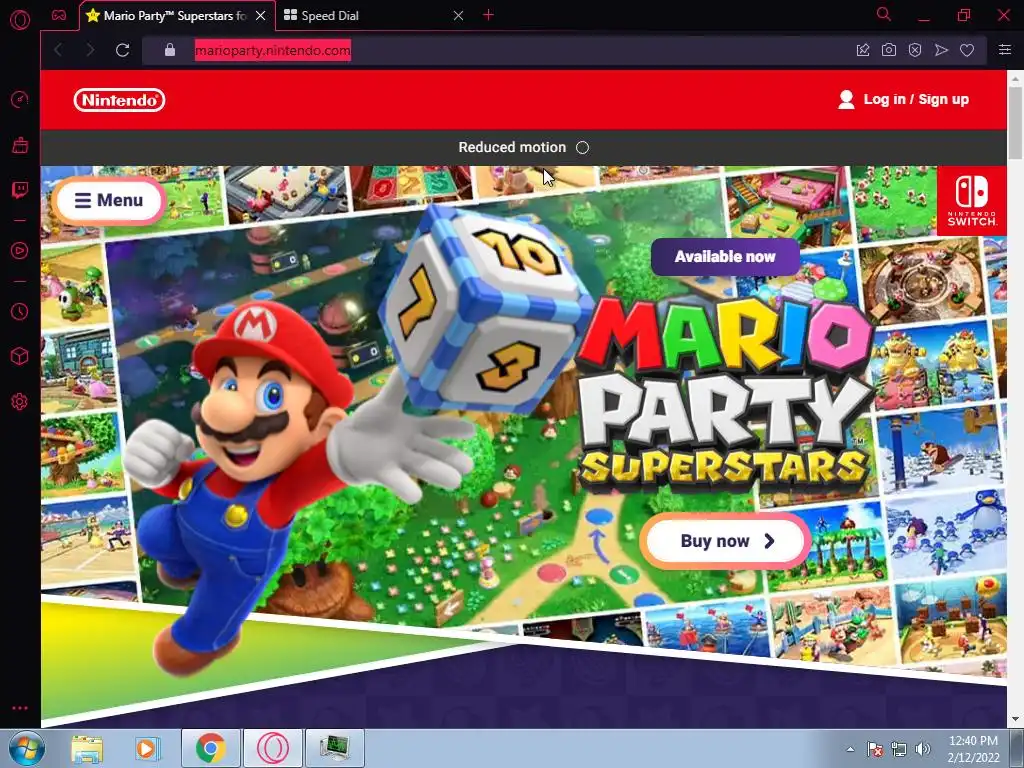The width and height of the screenshot is (1024, 768).
Task: Click the padlock site security icon
Action: [170, 50]
